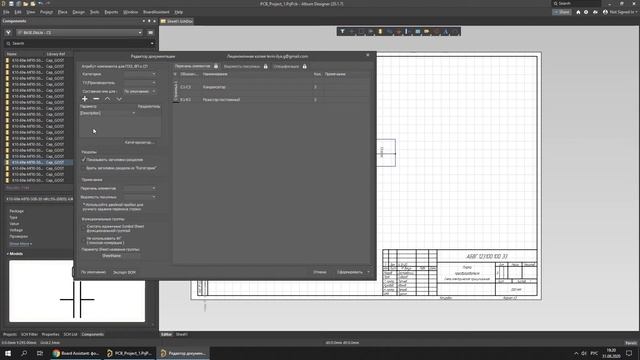The image size is (640, 360).
Task: Click the По умолчанию button
Action: [93, 272]
